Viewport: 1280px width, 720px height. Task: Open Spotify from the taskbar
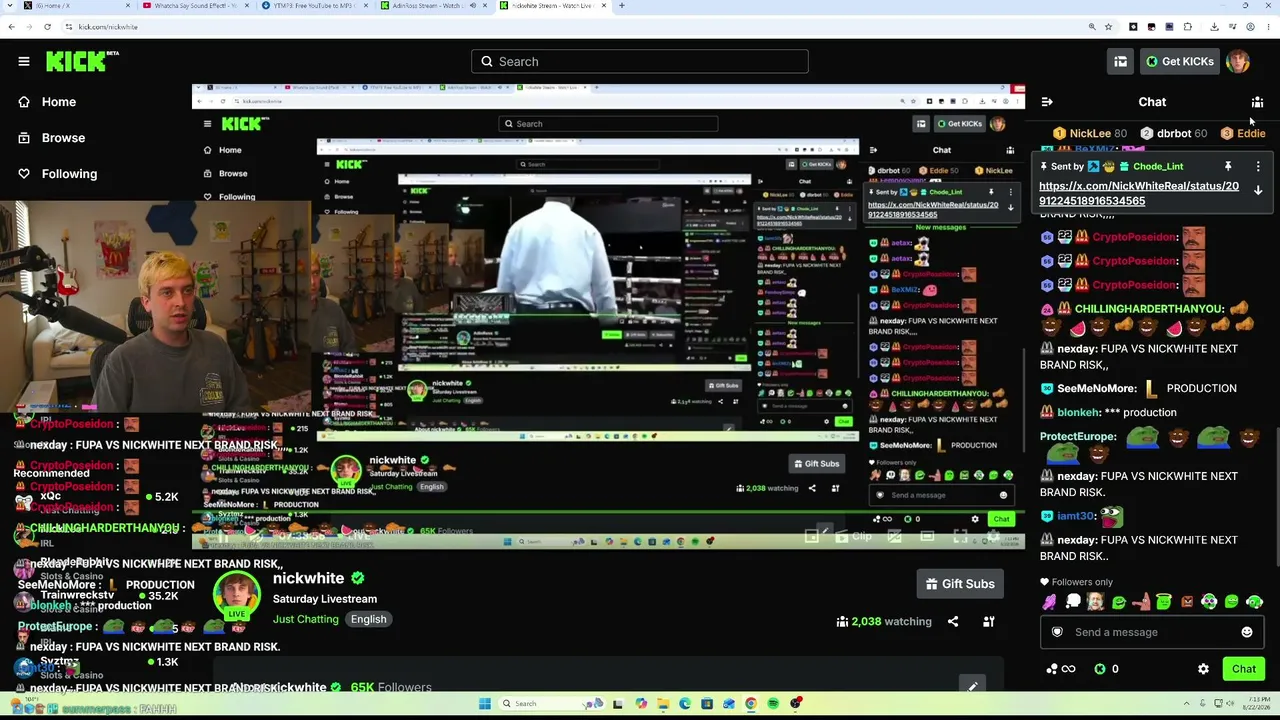tap(773, 704)
